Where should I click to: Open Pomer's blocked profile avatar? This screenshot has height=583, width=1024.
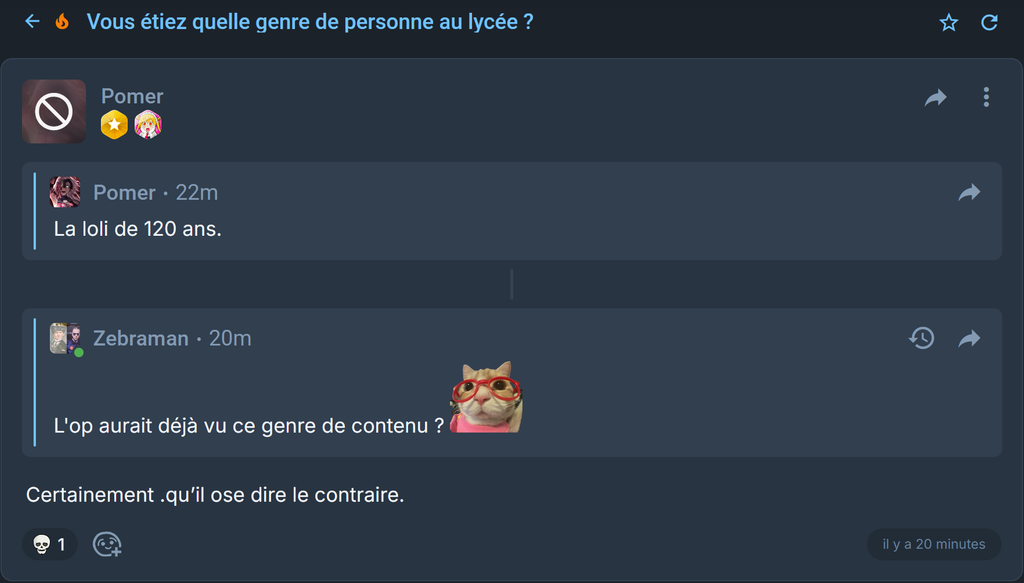(x=54, y=112)
